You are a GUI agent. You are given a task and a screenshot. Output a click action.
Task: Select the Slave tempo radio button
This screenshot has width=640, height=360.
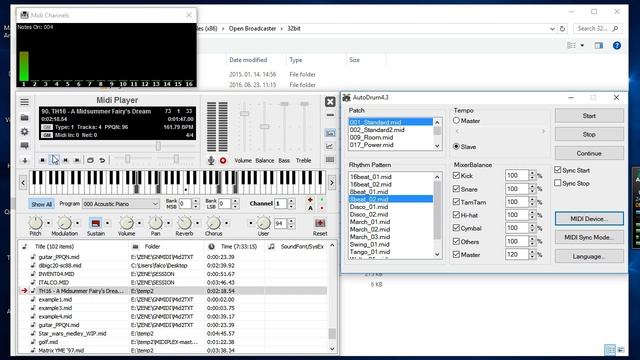tap(456, 147)
